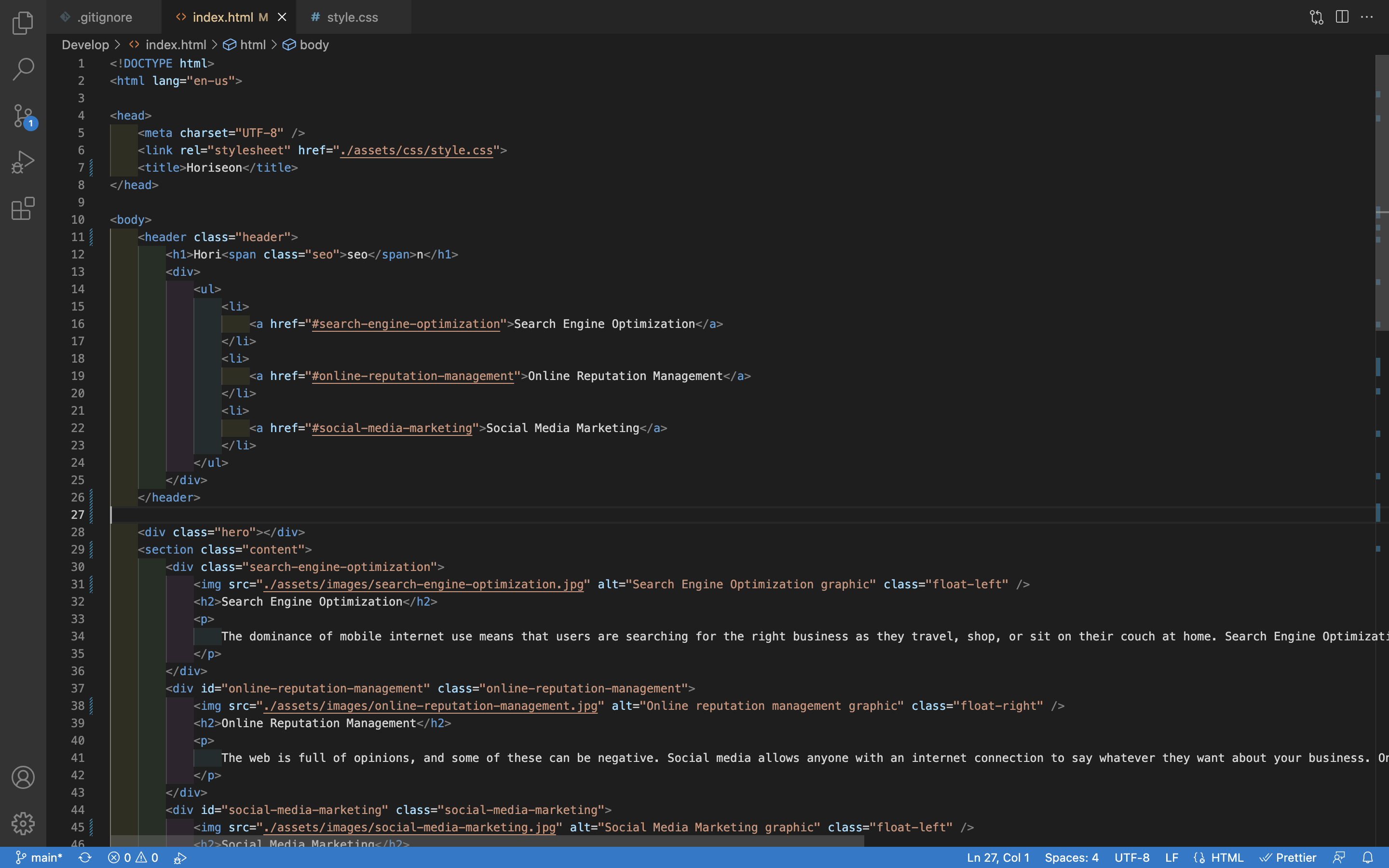This screenshot has width=1389, height=868.
Task: Switch to the .gitignore tab
Action: (x=105, y=17)
